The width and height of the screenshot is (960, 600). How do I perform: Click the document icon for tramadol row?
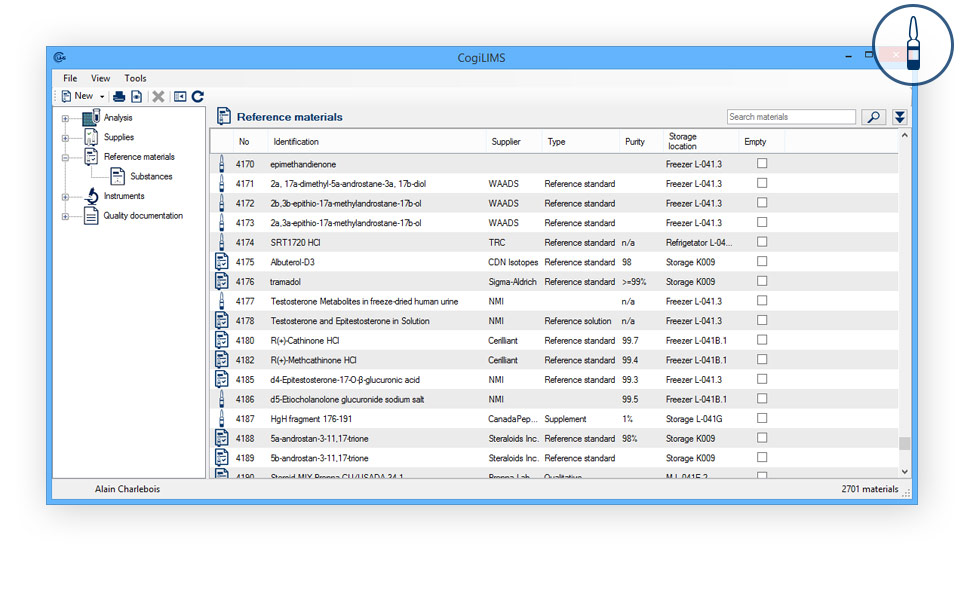click(x=222, y=282)
